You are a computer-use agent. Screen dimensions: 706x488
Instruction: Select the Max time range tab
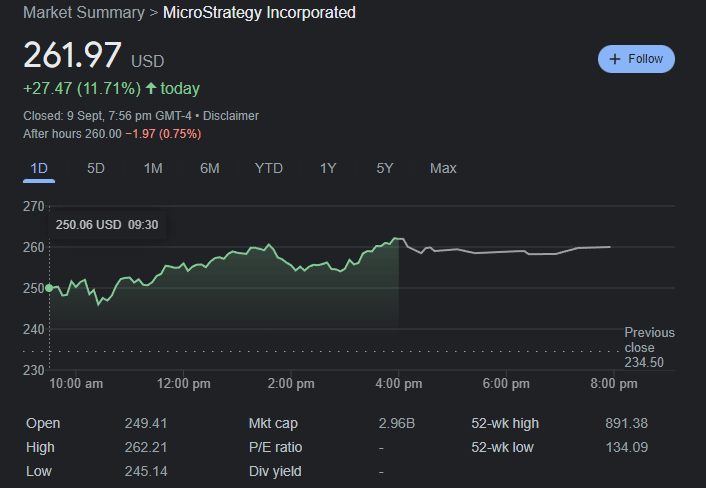click(443, 168)
